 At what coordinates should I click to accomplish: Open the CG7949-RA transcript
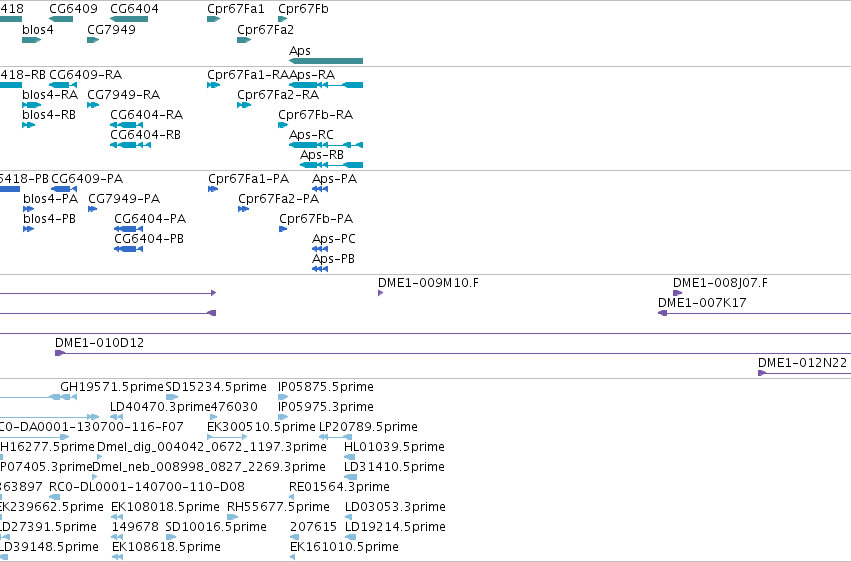(x=93, y=105)
